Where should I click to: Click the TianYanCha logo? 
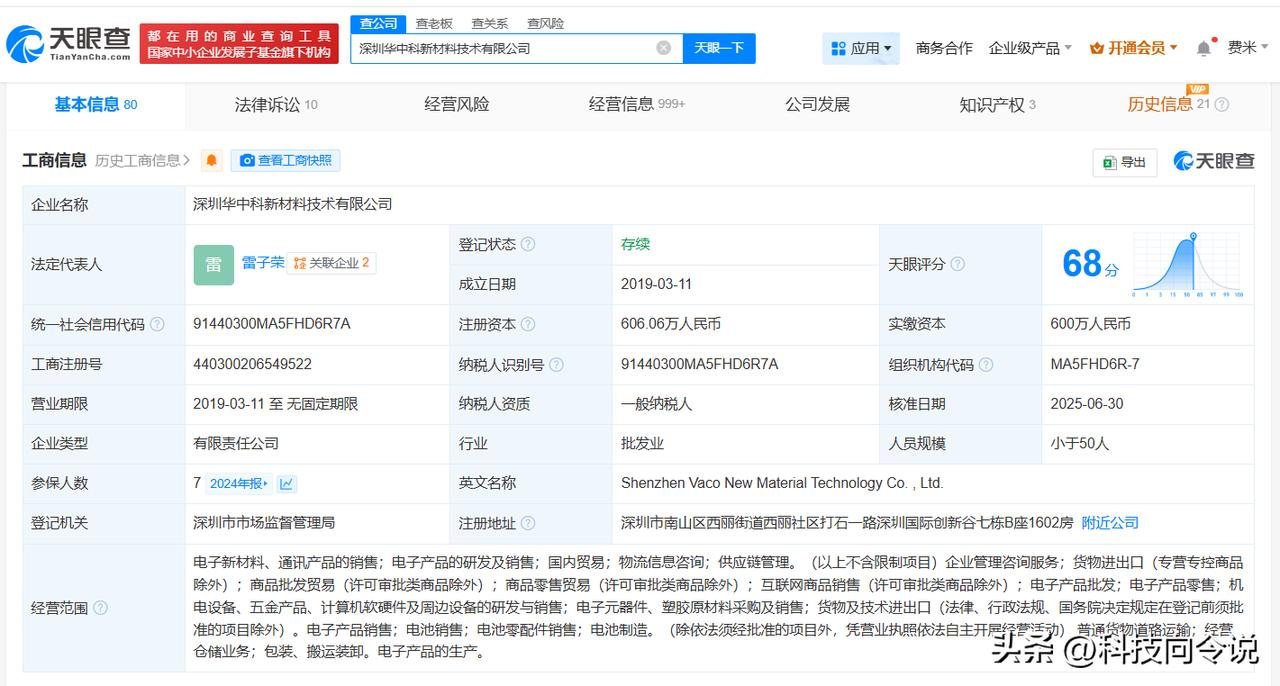point(69,43)
